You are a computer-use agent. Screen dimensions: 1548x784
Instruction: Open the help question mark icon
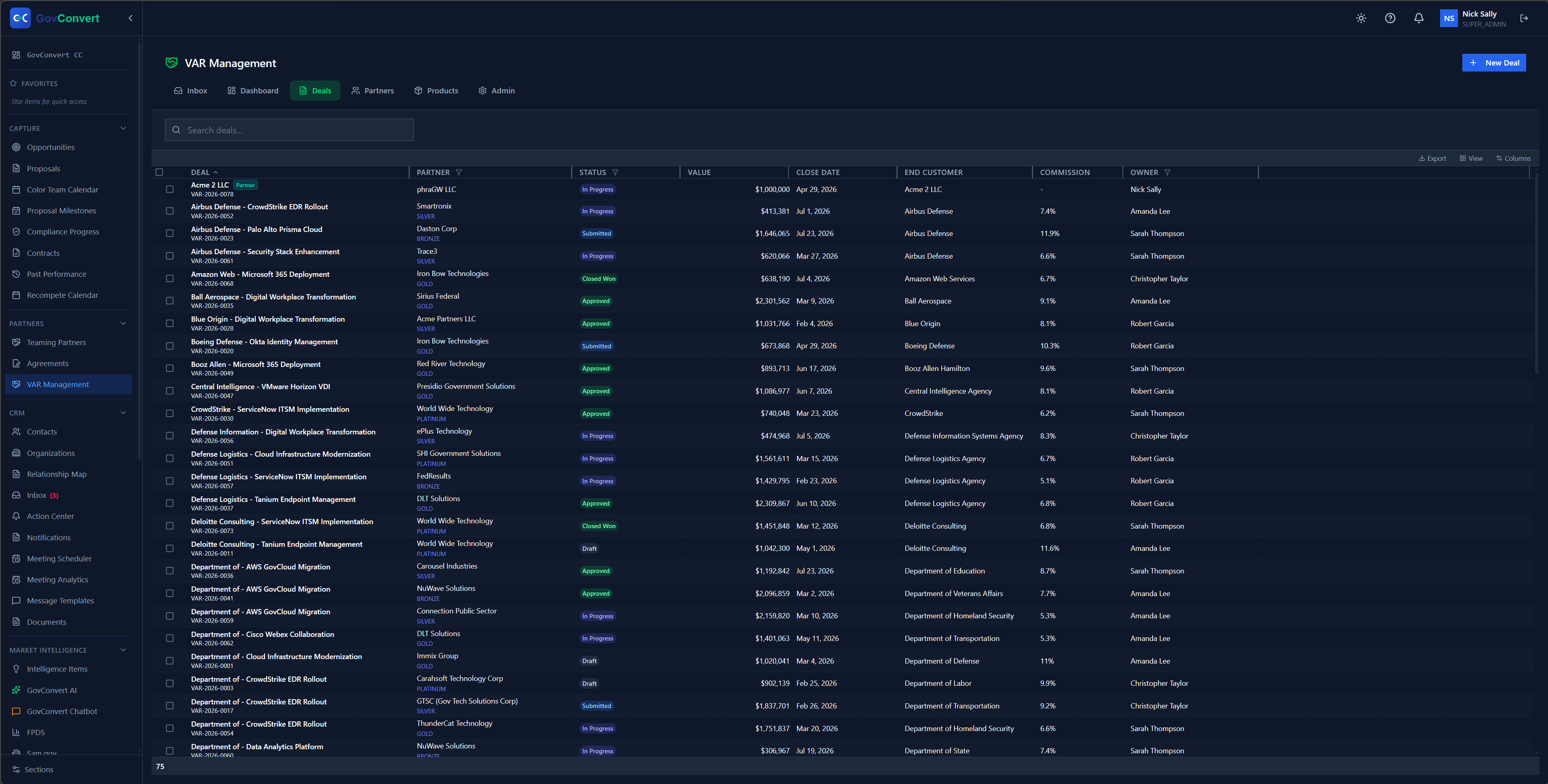tap(1390, 18)
